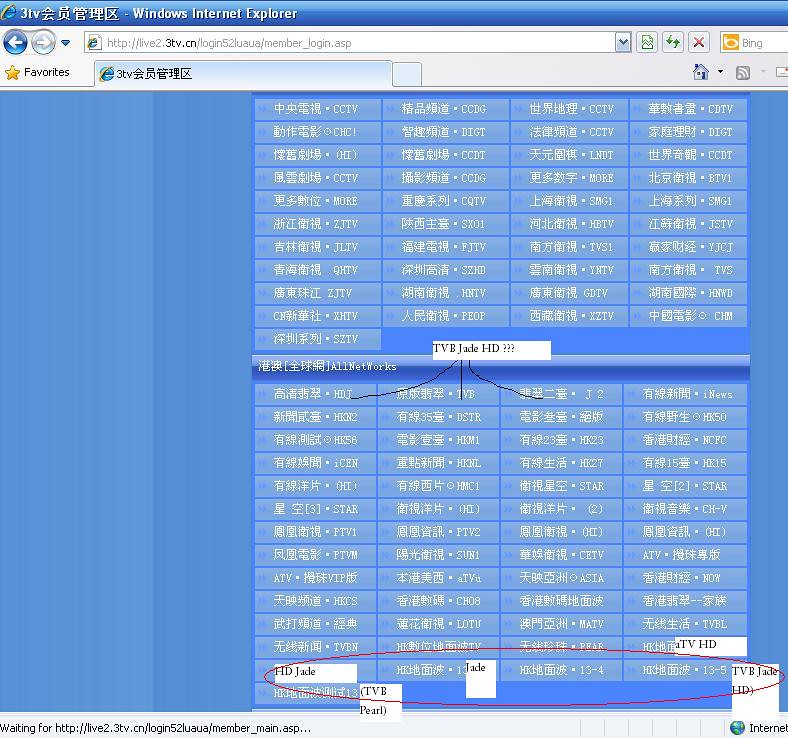The width and height of the screenshot is (788, 738).
Task: Click the Refresh page icon
Action: pos(673,43)
